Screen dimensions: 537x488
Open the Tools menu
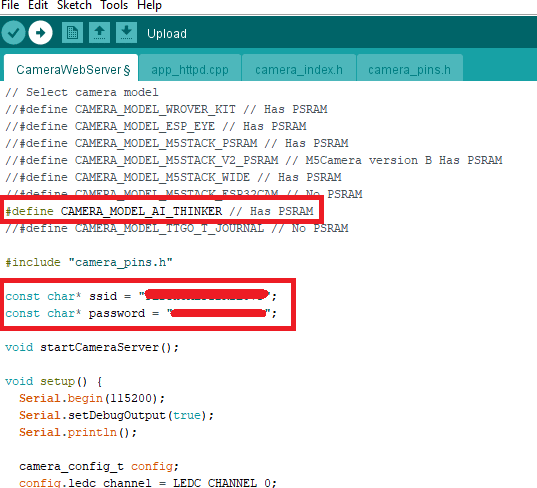click(x=114, y=5)
